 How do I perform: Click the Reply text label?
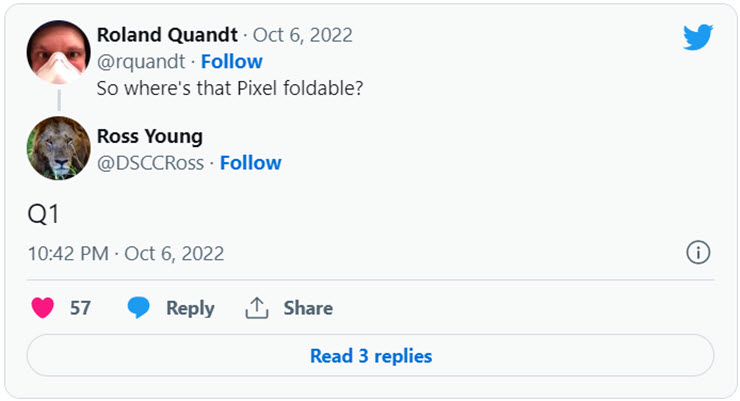point(190,308)
